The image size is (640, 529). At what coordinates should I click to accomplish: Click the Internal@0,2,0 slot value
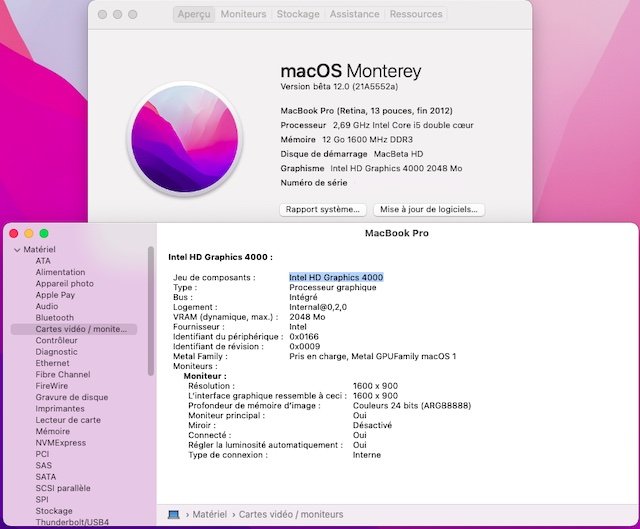coord(318,307)
